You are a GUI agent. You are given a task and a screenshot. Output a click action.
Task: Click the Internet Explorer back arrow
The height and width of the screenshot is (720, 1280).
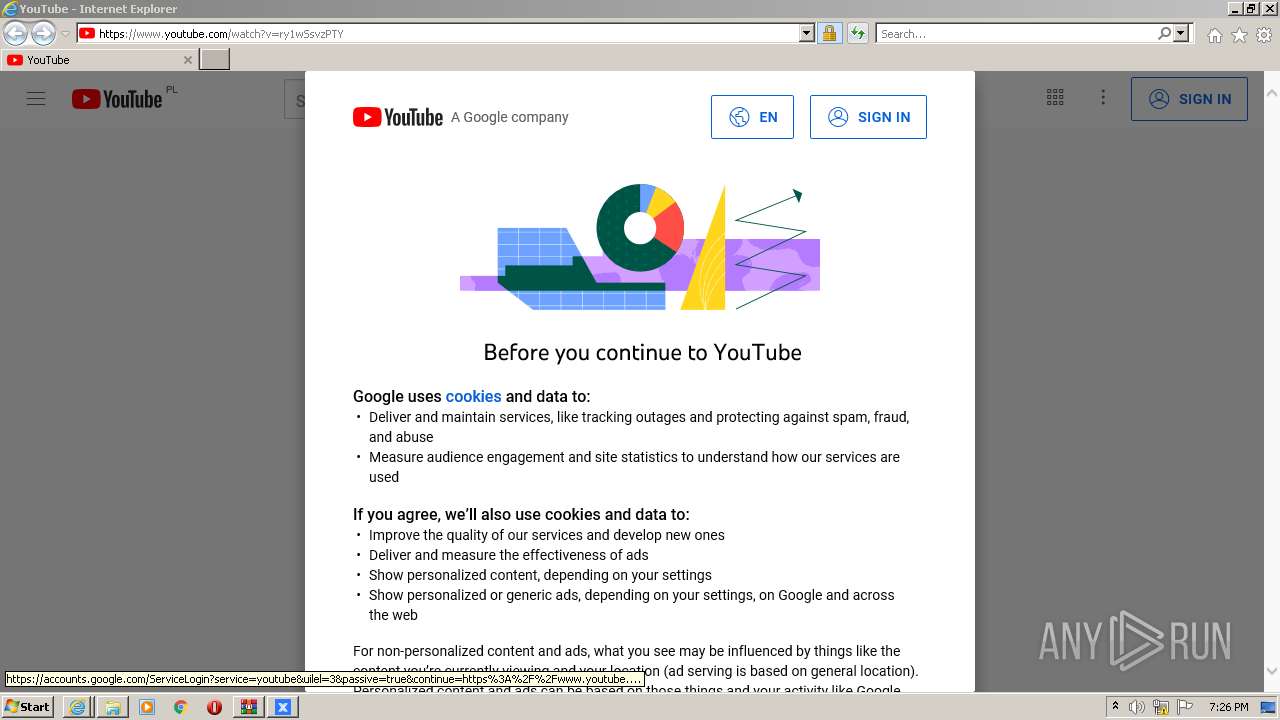point(15,33)
